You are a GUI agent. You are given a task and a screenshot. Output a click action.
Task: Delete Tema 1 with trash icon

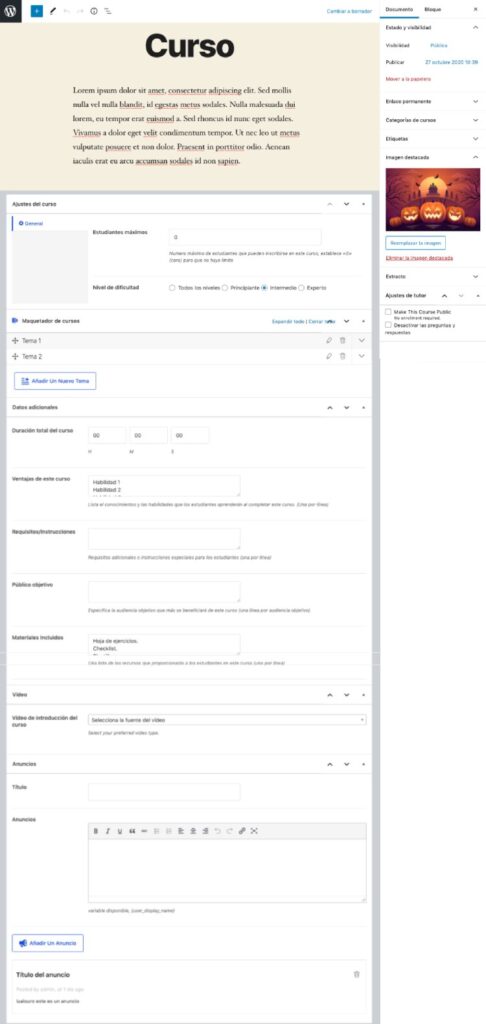click(342, 340)
